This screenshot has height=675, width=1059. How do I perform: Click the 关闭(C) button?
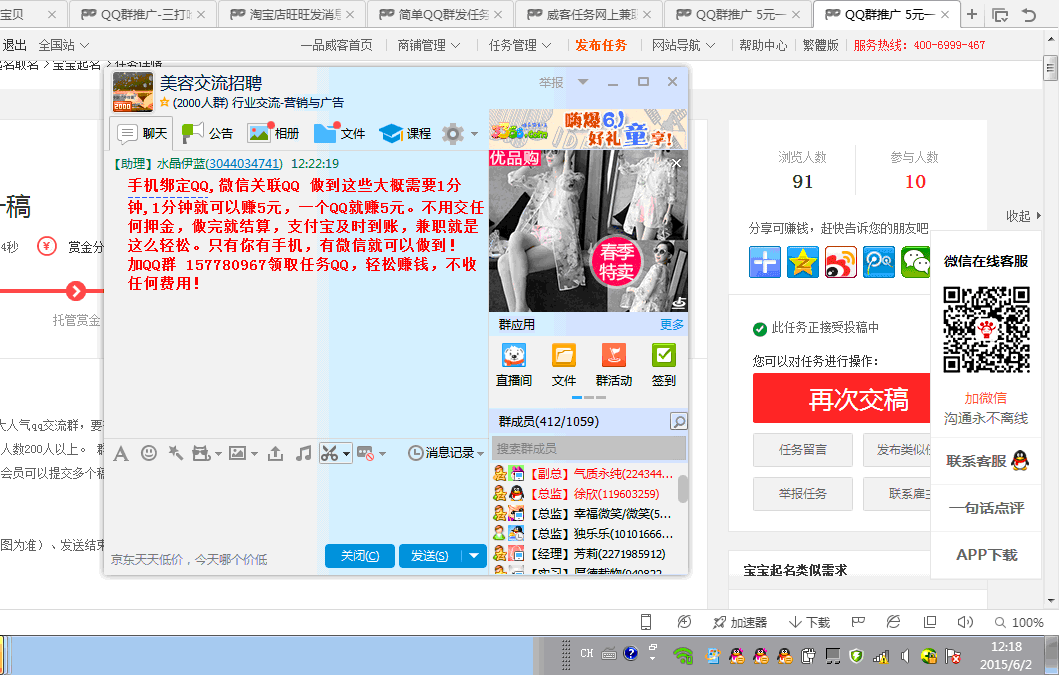coord(360,556)
